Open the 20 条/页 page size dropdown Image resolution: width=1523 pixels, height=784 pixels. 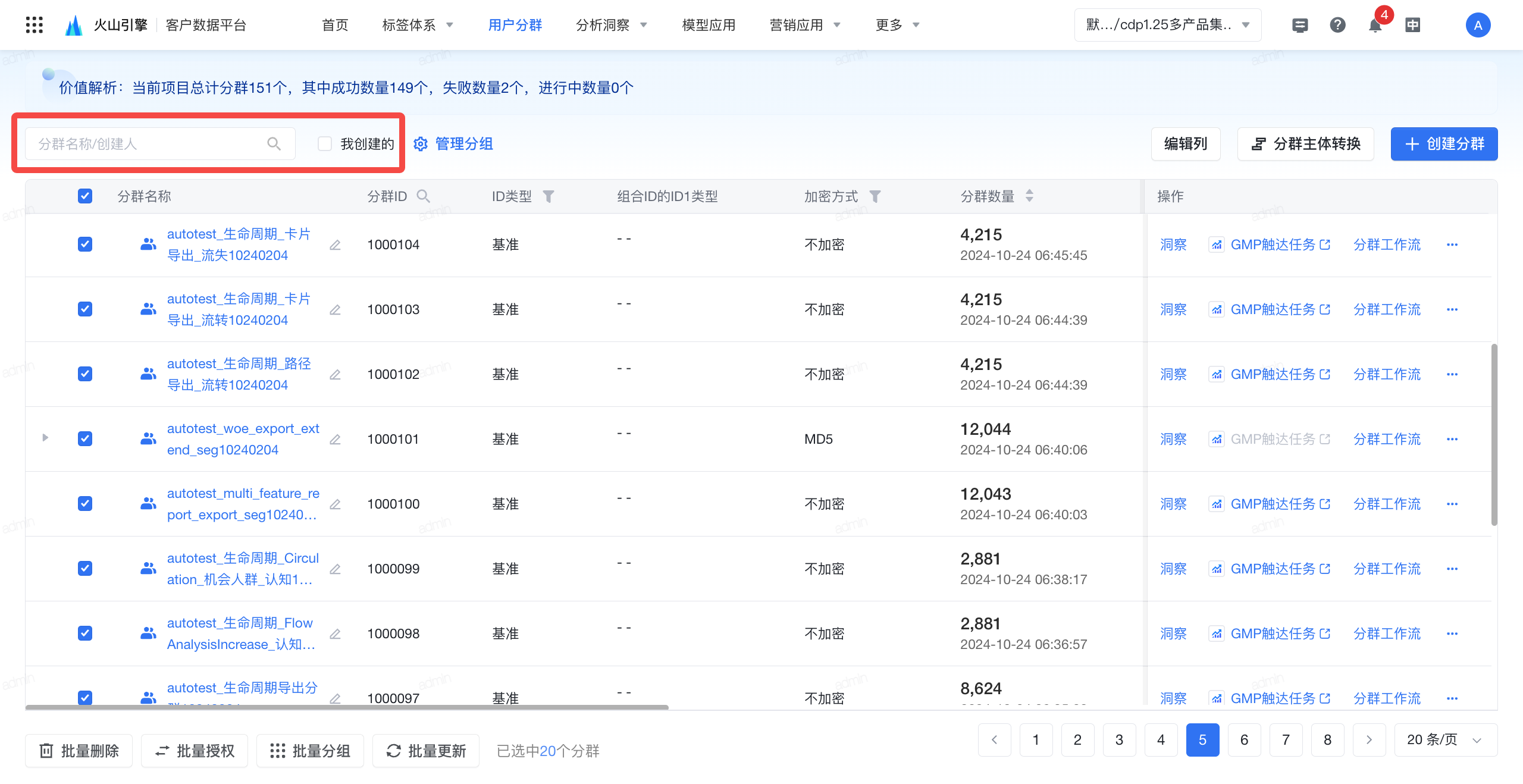(x=1446, y=739)
